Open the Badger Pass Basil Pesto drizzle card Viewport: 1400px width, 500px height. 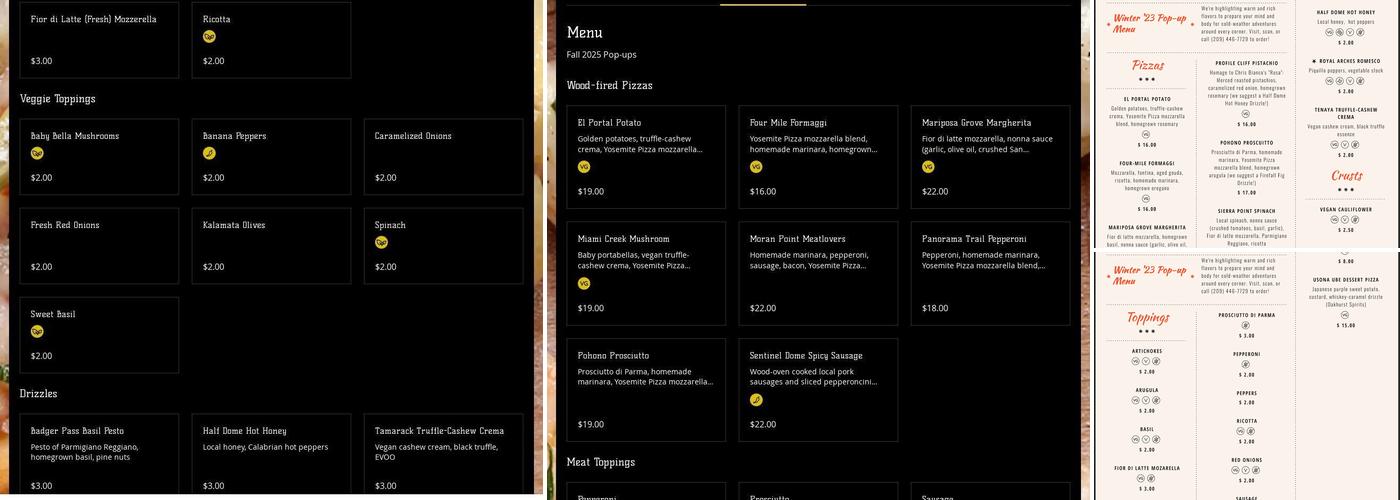[100, 456]
